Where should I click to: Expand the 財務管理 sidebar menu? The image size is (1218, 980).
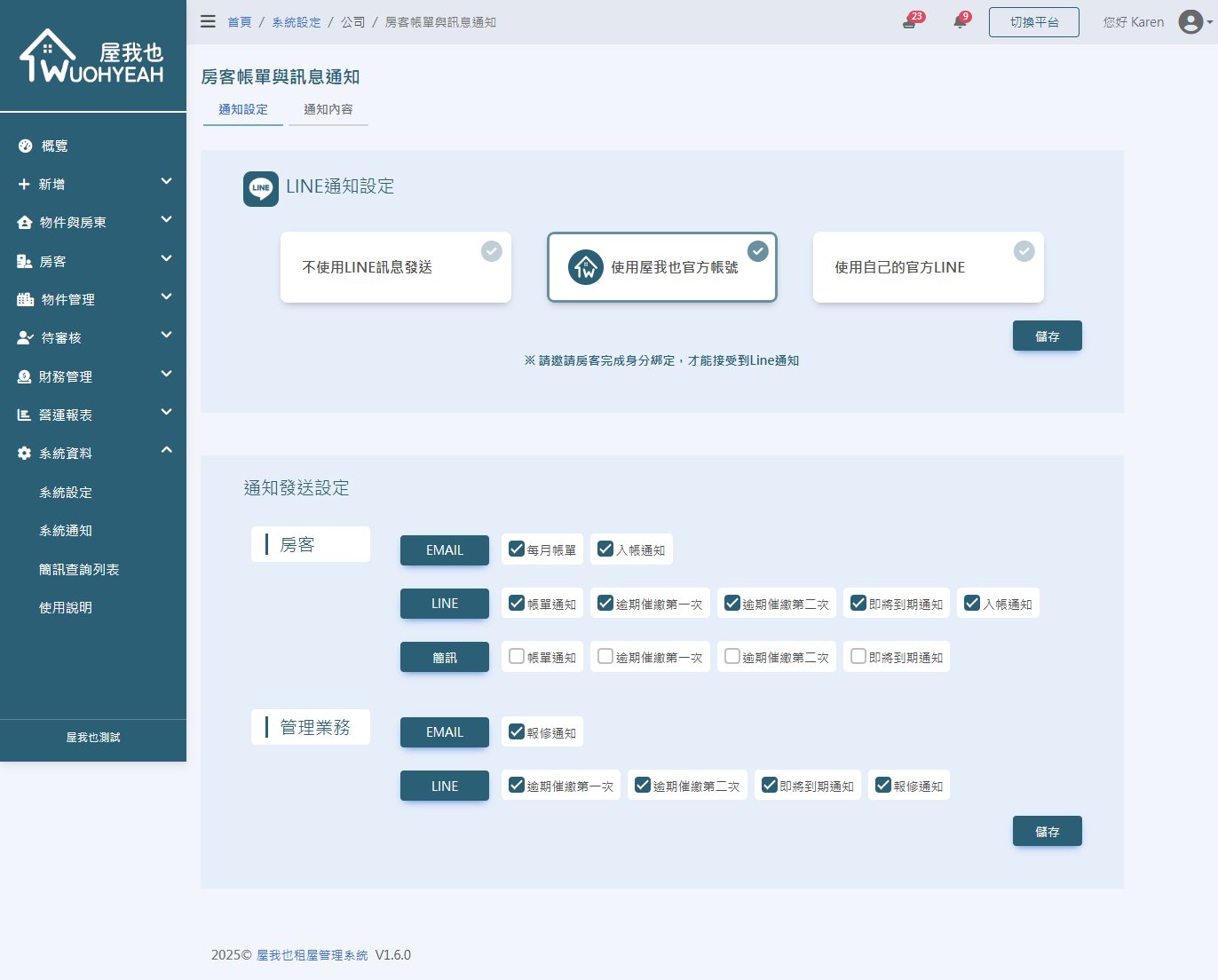pyautogui.click(x=92, y=375)
